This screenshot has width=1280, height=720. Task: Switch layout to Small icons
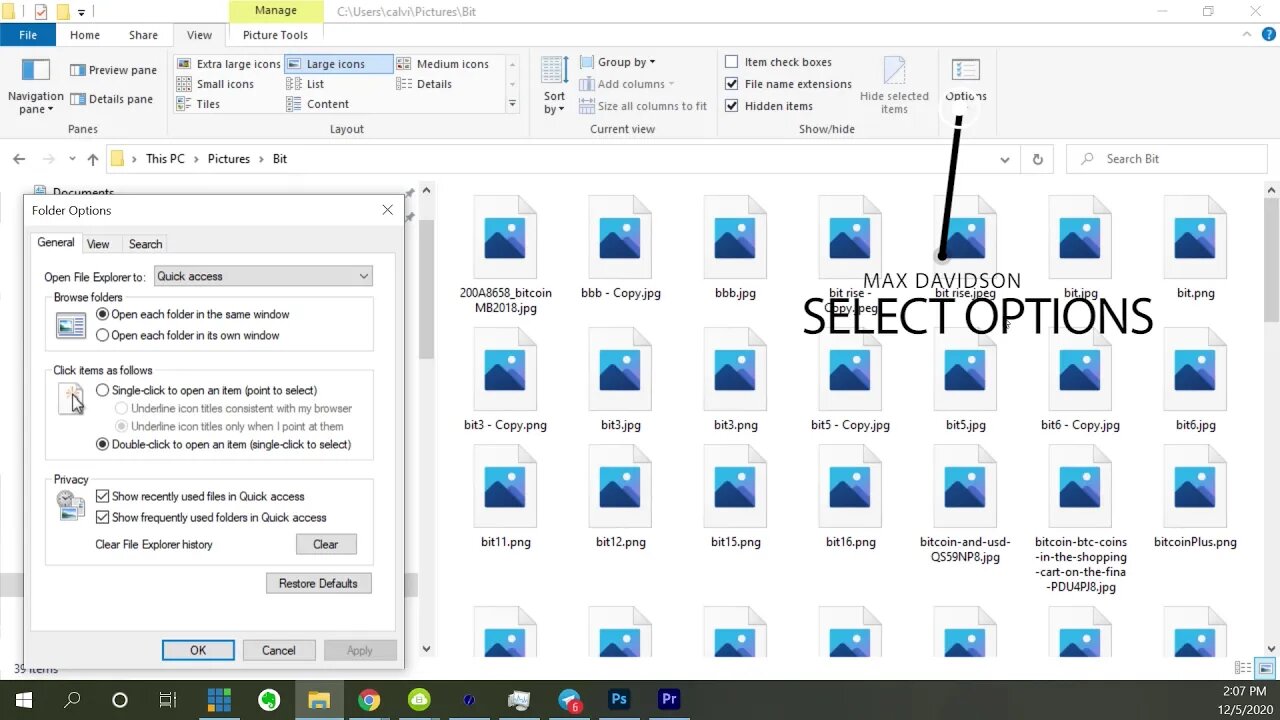215,84
